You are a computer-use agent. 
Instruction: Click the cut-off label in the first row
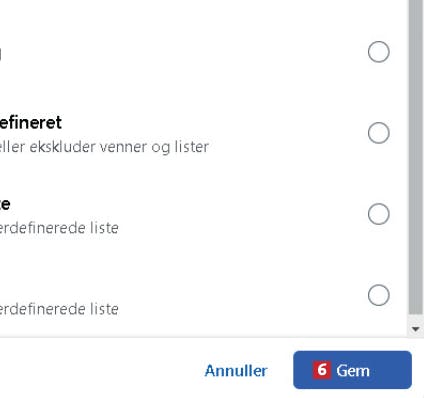pyautogui.click(x=1, y=54)
